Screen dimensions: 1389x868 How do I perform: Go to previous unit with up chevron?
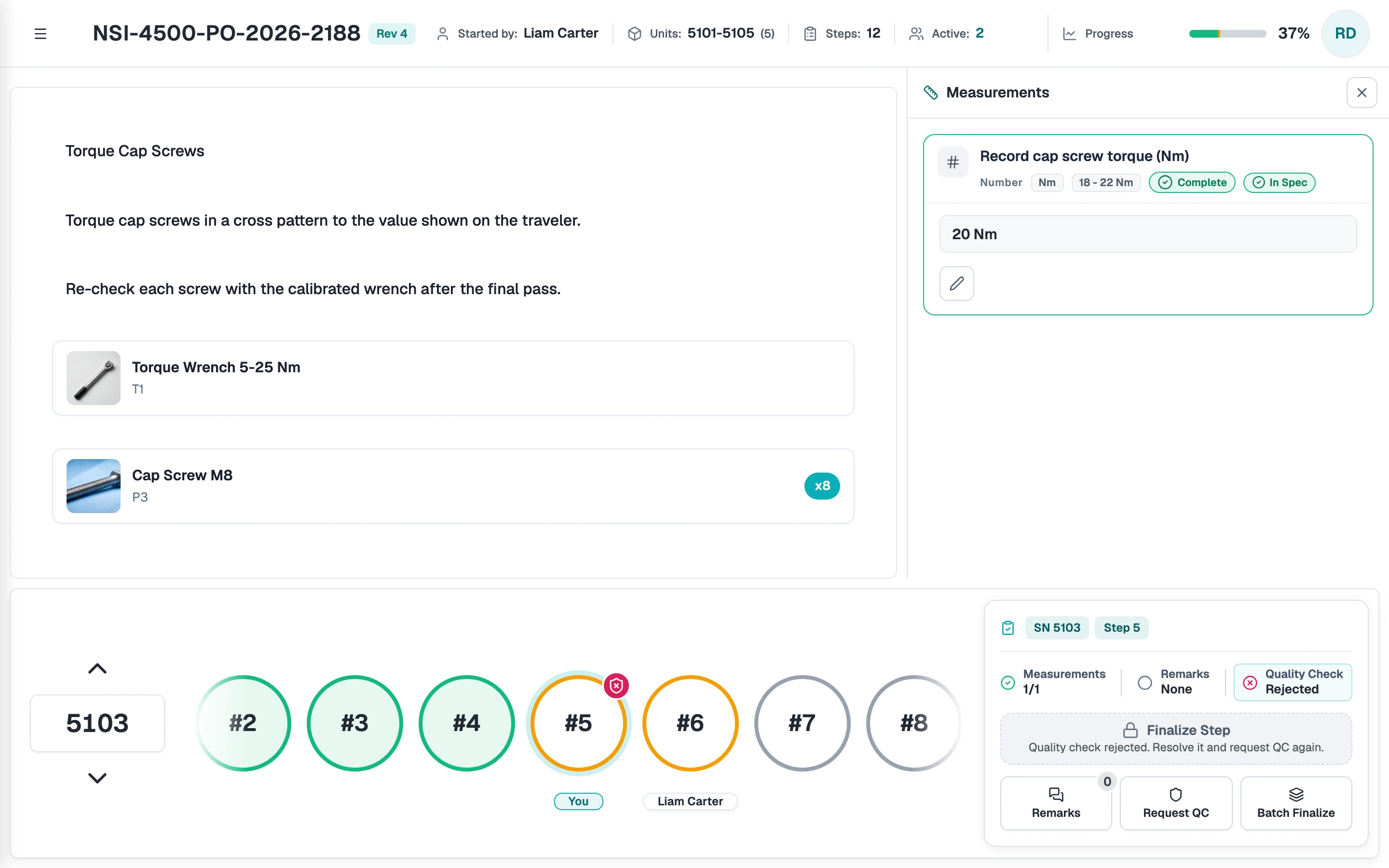[x=97, y=669]
